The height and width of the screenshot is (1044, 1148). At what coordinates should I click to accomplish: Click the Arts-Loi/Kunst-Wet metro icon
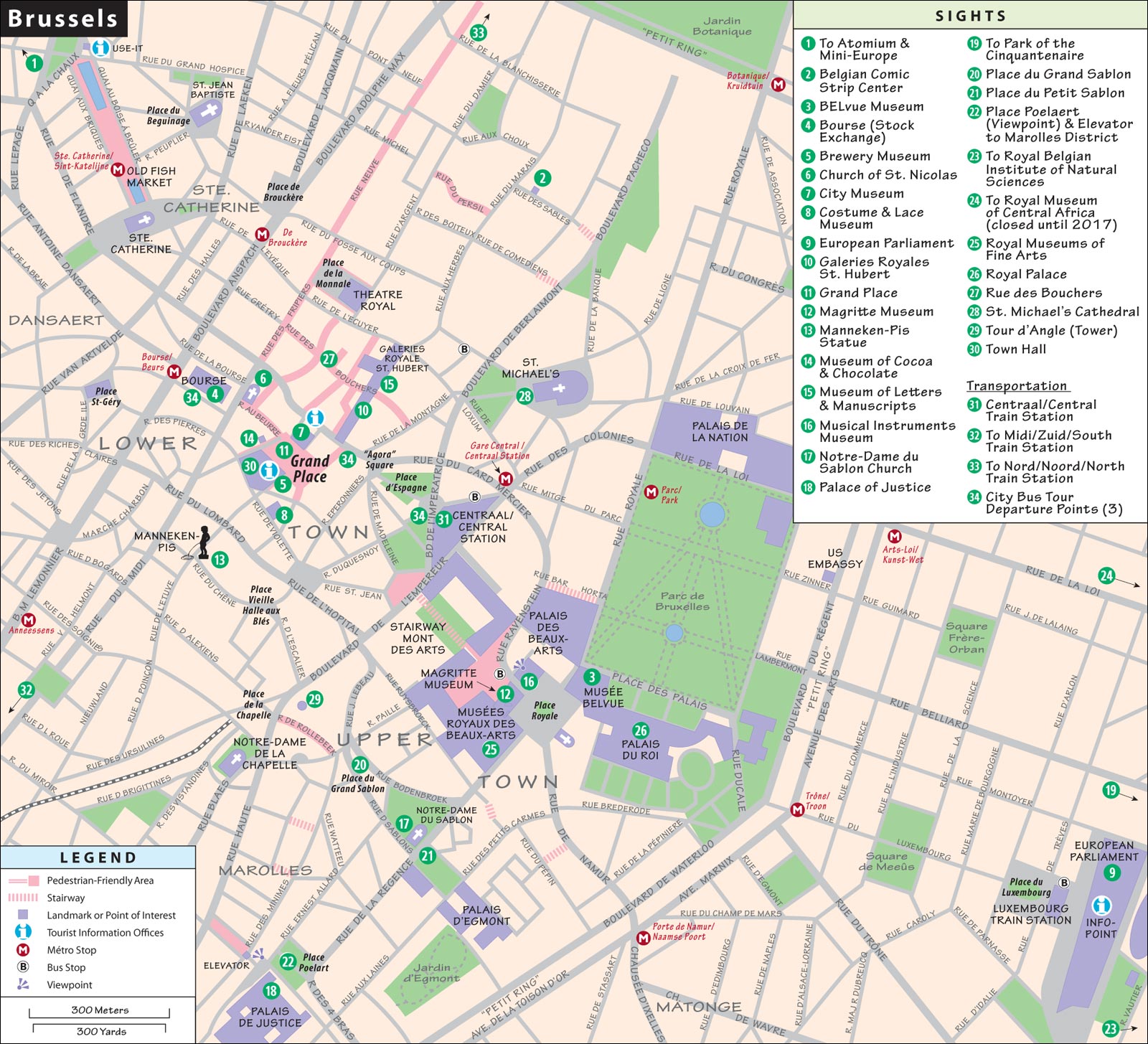(895, 537)
